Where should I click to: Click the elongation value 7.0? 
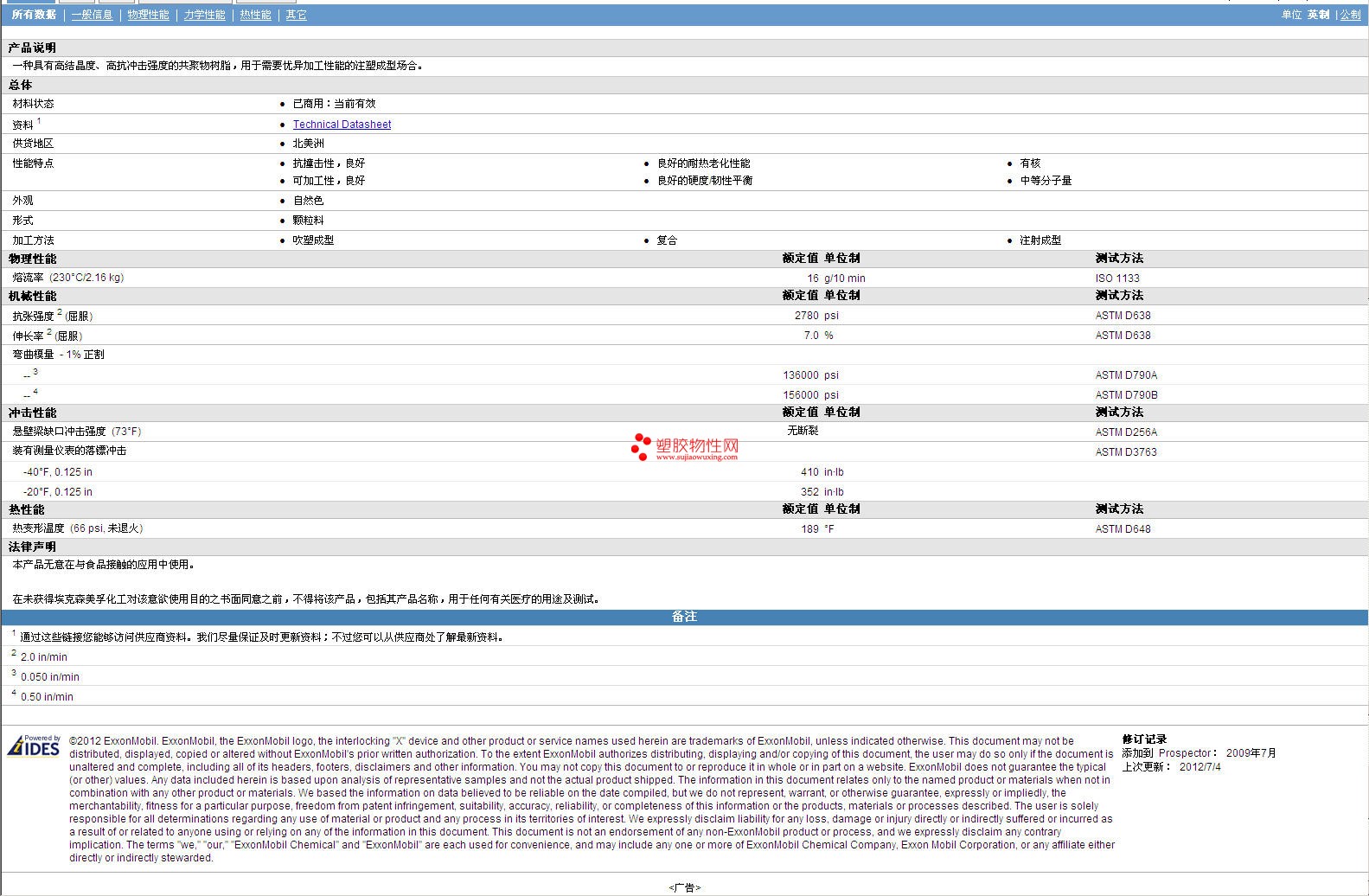coord(811,336)
